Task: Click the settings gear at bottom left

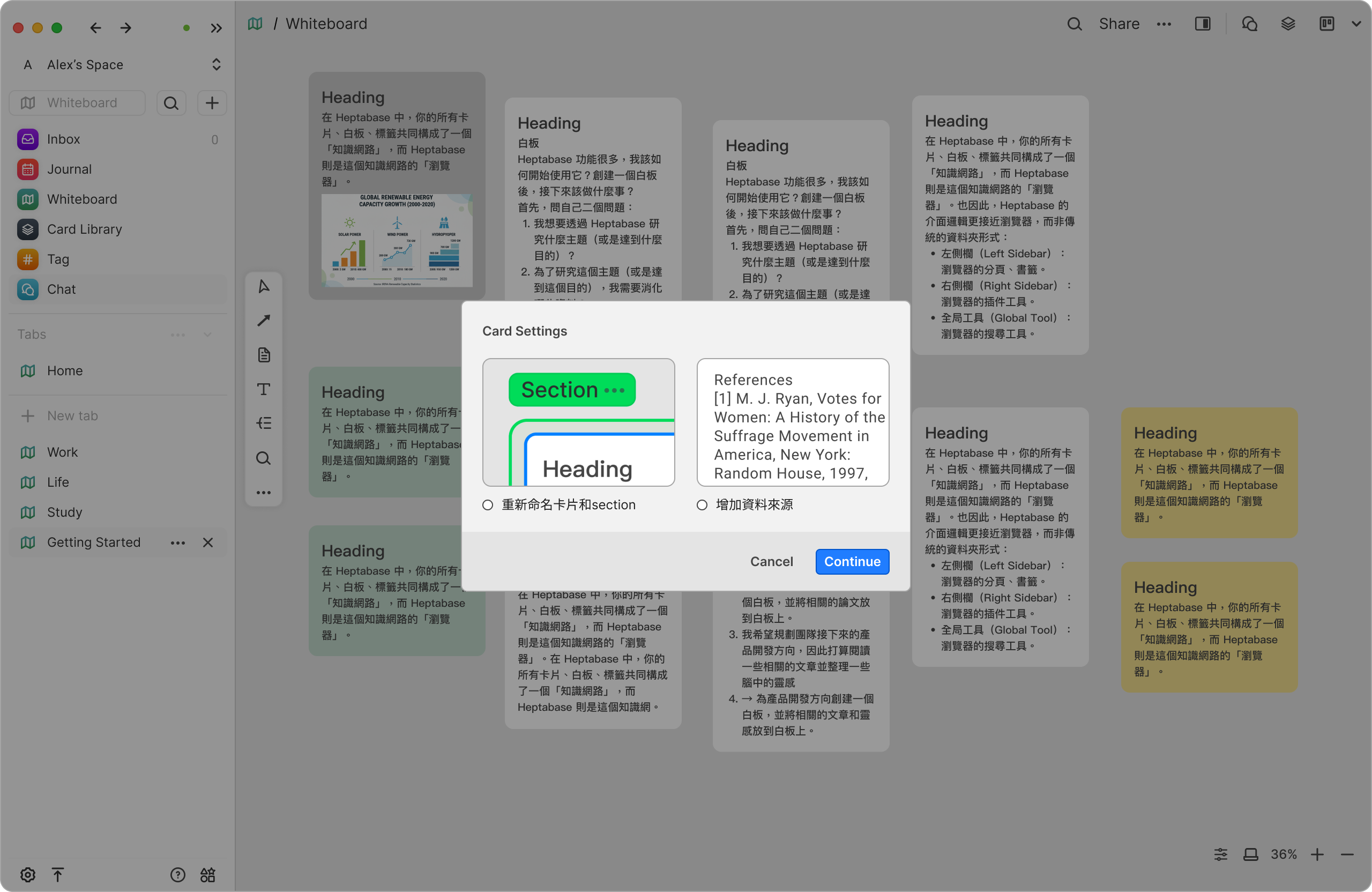Action: [28, 875]
